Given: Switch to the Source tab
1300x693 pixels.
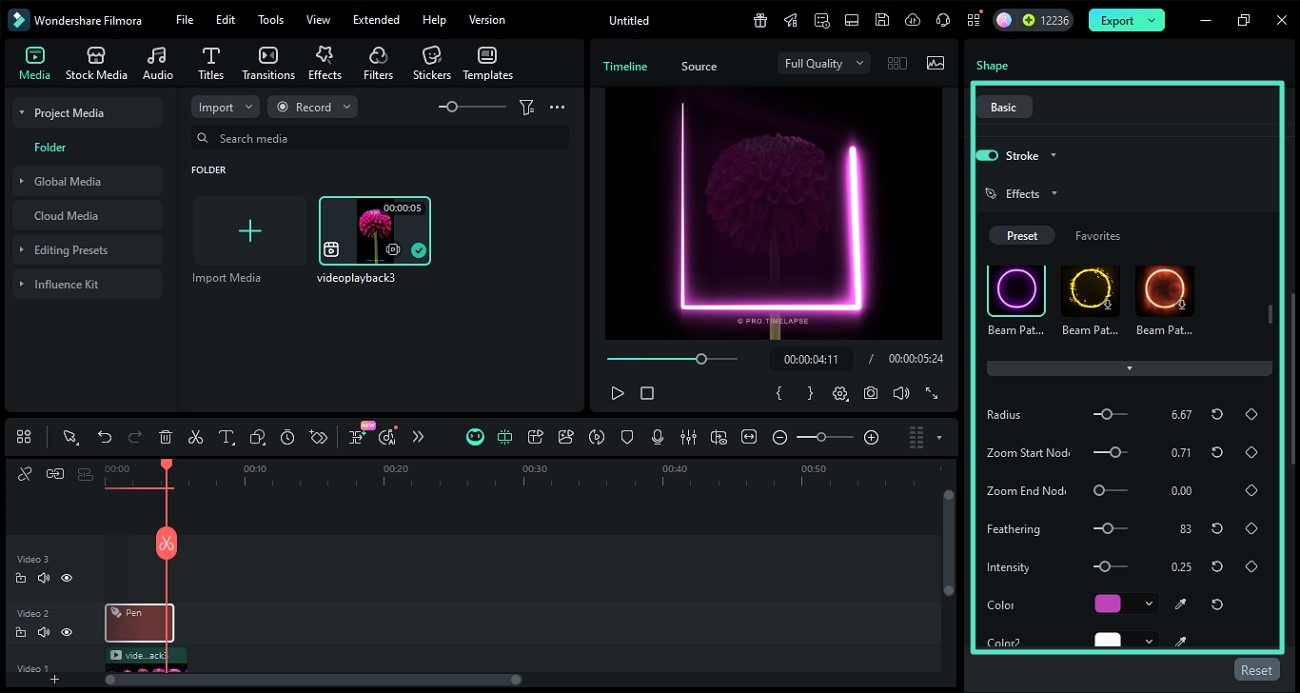Looking at the screenshot, I should coord(698,66).
